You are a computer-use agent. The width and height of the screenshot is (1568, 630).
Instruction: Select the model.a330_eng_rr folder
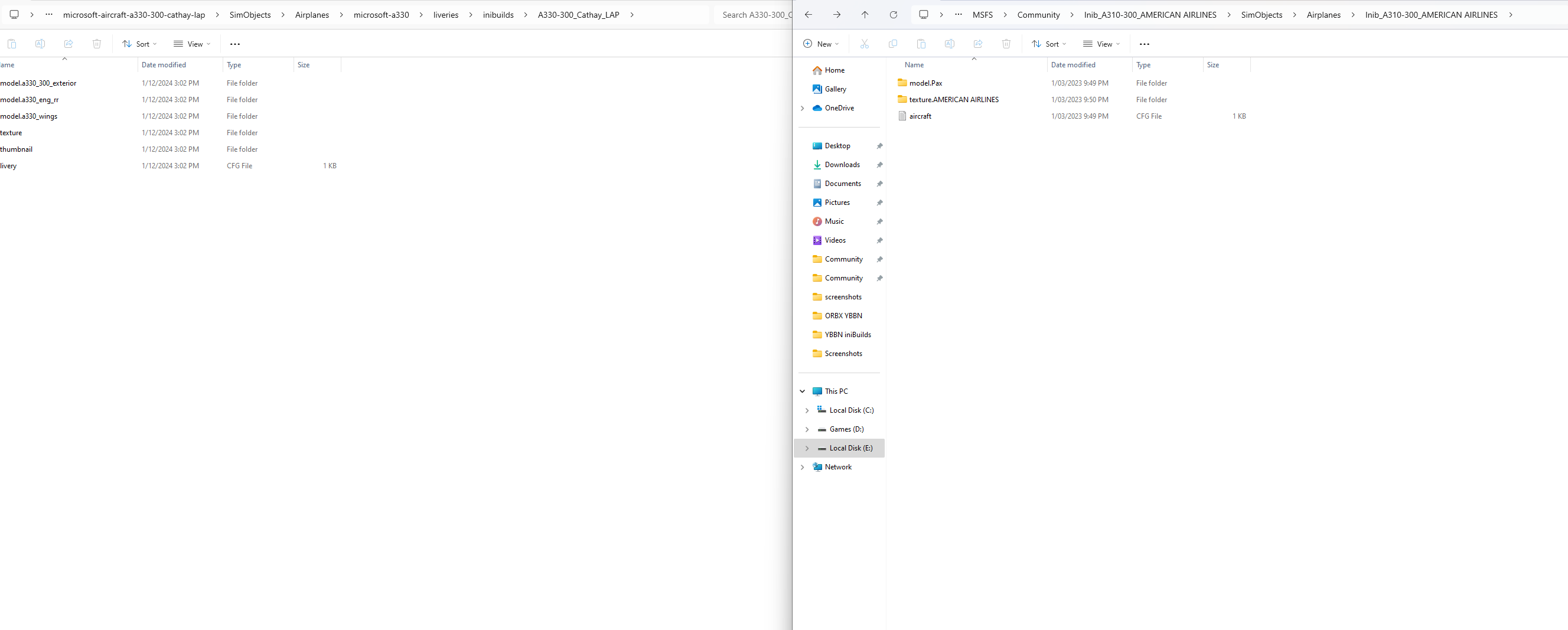(x=29, y=99)
